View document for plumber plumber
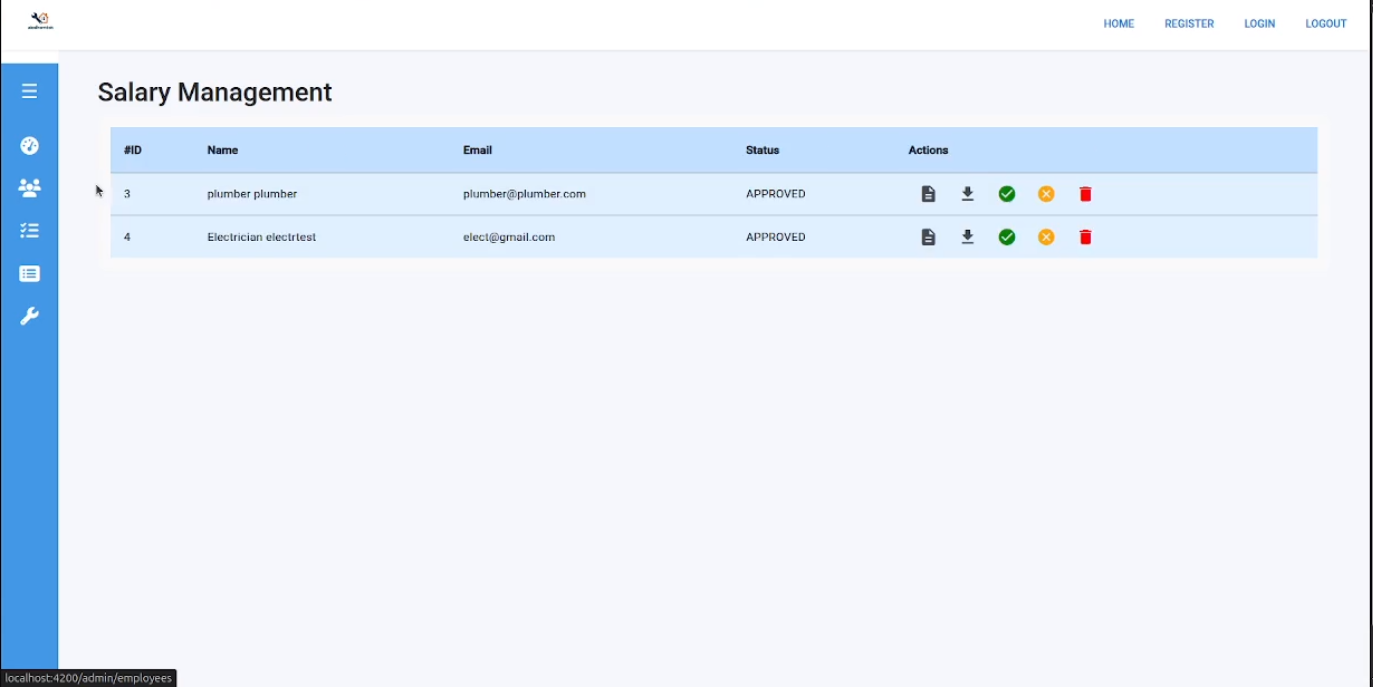1373x687 pixels. (928, 194)
